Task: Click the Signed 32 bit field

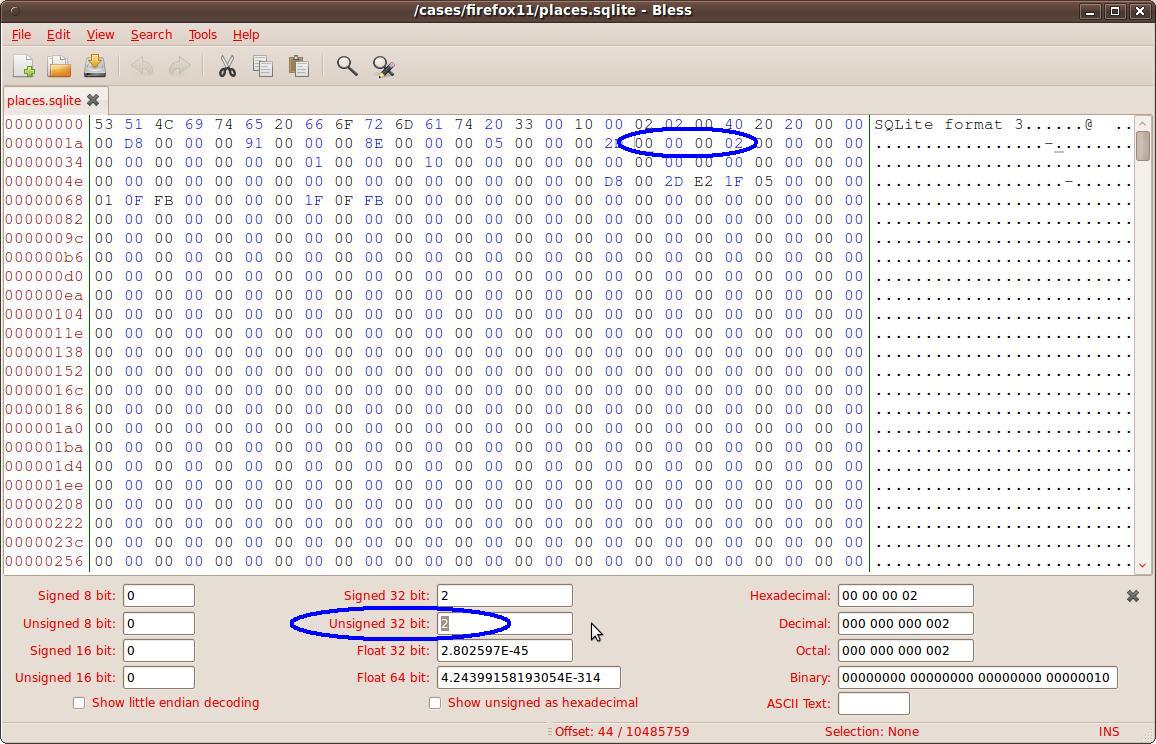Action: (504, 596)
